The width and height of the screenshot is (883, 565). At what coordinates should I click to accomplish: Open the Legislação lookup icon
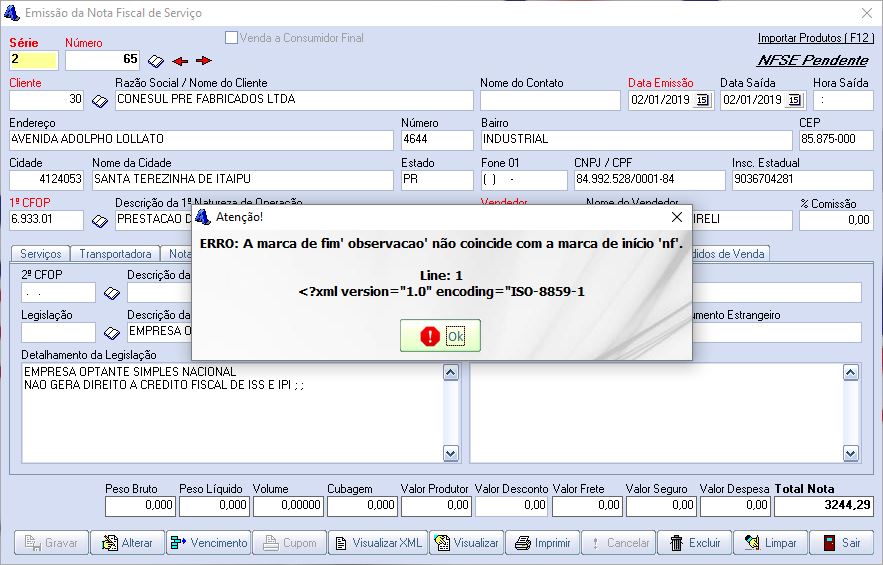tap(111, 333)
